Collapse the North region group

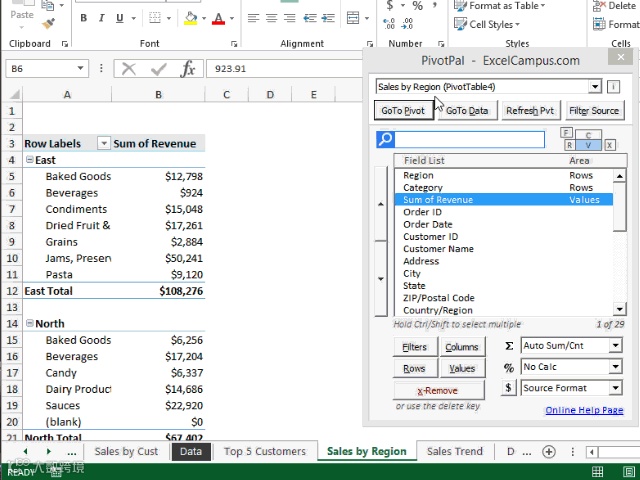(29, 323)
